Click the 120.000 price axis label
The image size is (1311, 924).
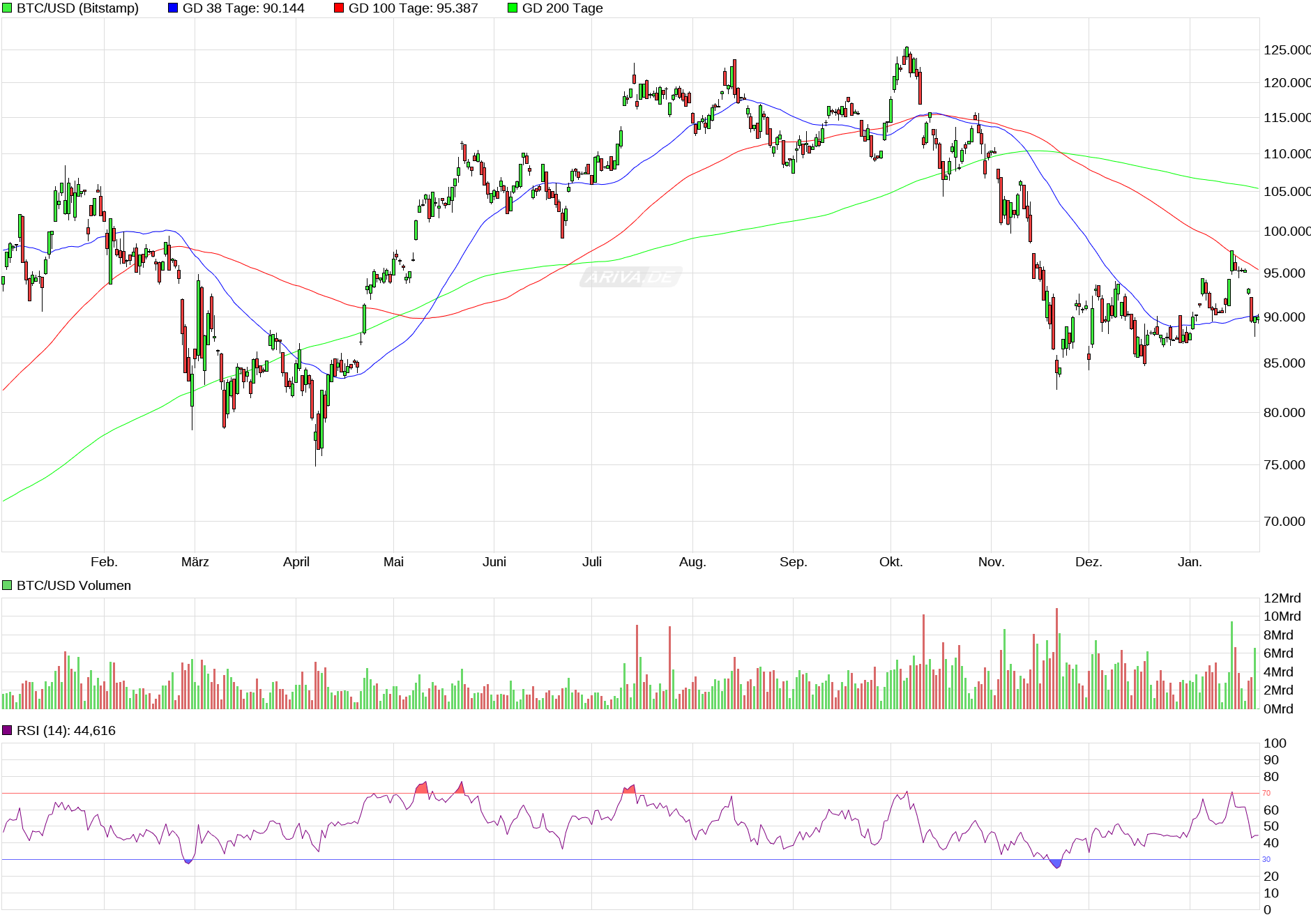[x=1287, y=83]
